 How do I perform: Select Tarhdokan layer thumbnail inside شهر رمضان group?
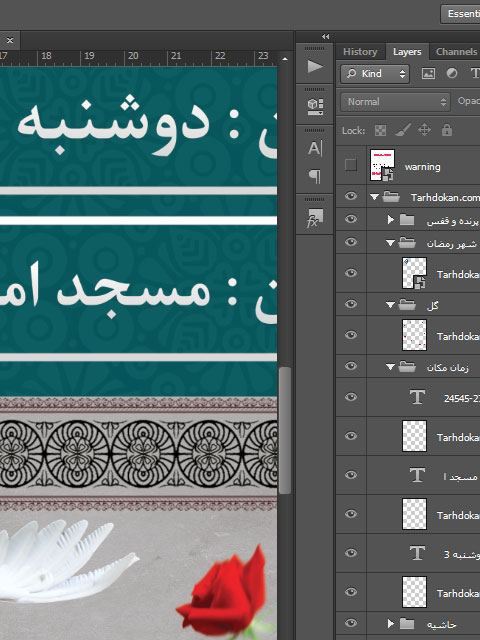click(x=414, y=273)
